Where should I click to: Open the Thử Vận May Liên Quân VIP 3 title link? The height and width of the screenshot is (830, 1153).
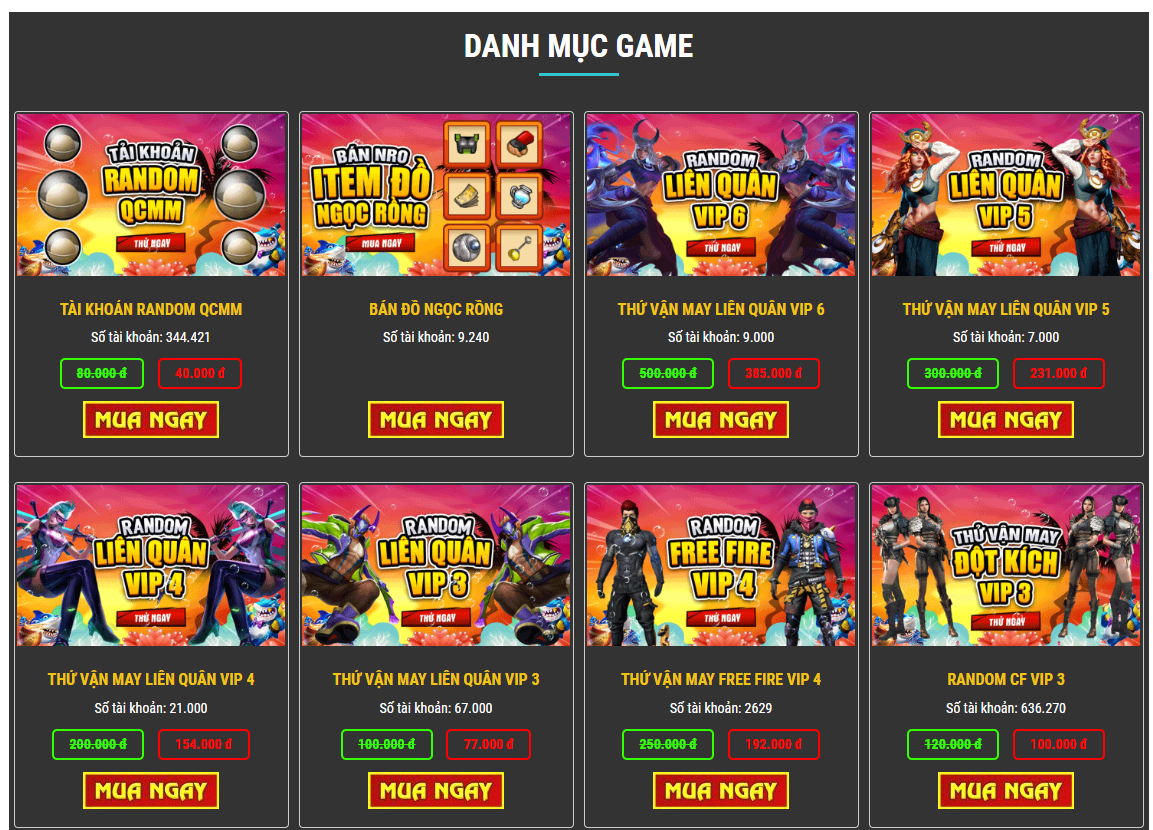point(436,680)
